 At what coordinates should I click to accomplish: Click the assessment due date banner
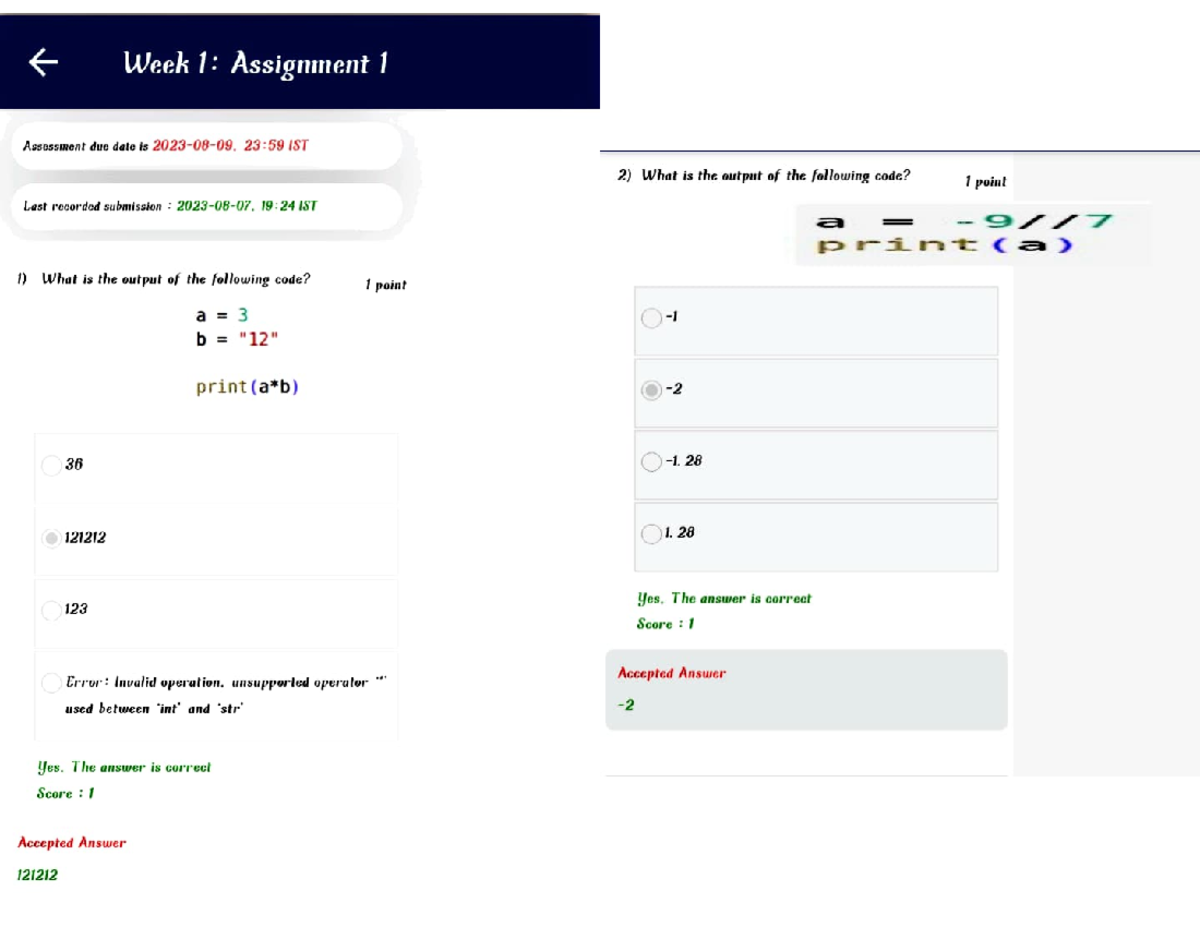(205, 146)
